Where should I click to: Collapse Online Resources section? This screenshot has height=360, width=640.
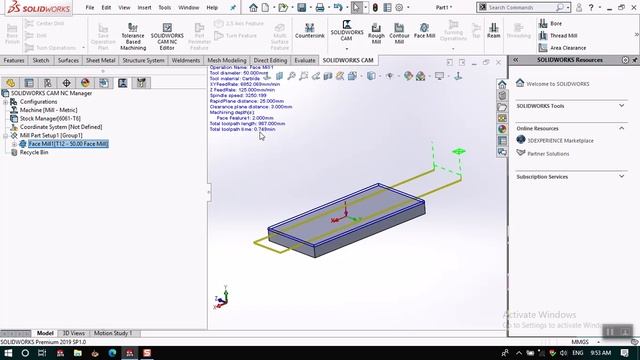coord(621,128)
